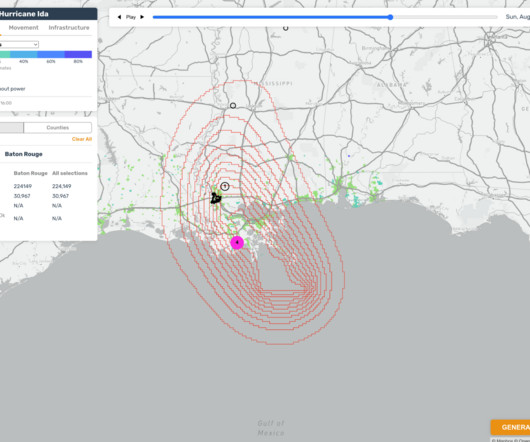Click the 60% blue legend segment
The image size is (530, 442).
click(x=51, y=54)
